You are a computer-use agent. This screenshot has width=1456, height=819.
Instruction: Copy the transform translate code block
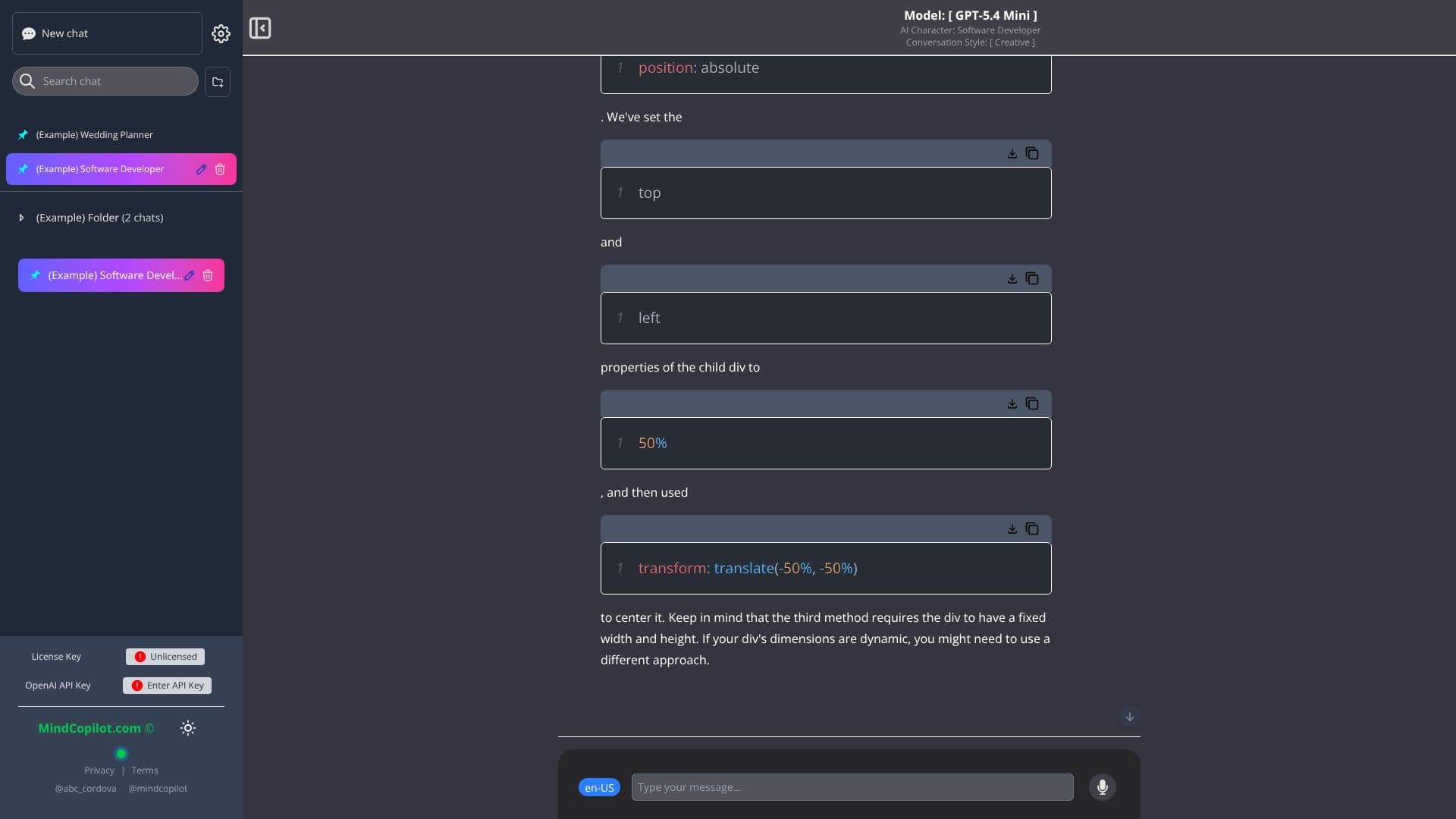(1032, 529)
